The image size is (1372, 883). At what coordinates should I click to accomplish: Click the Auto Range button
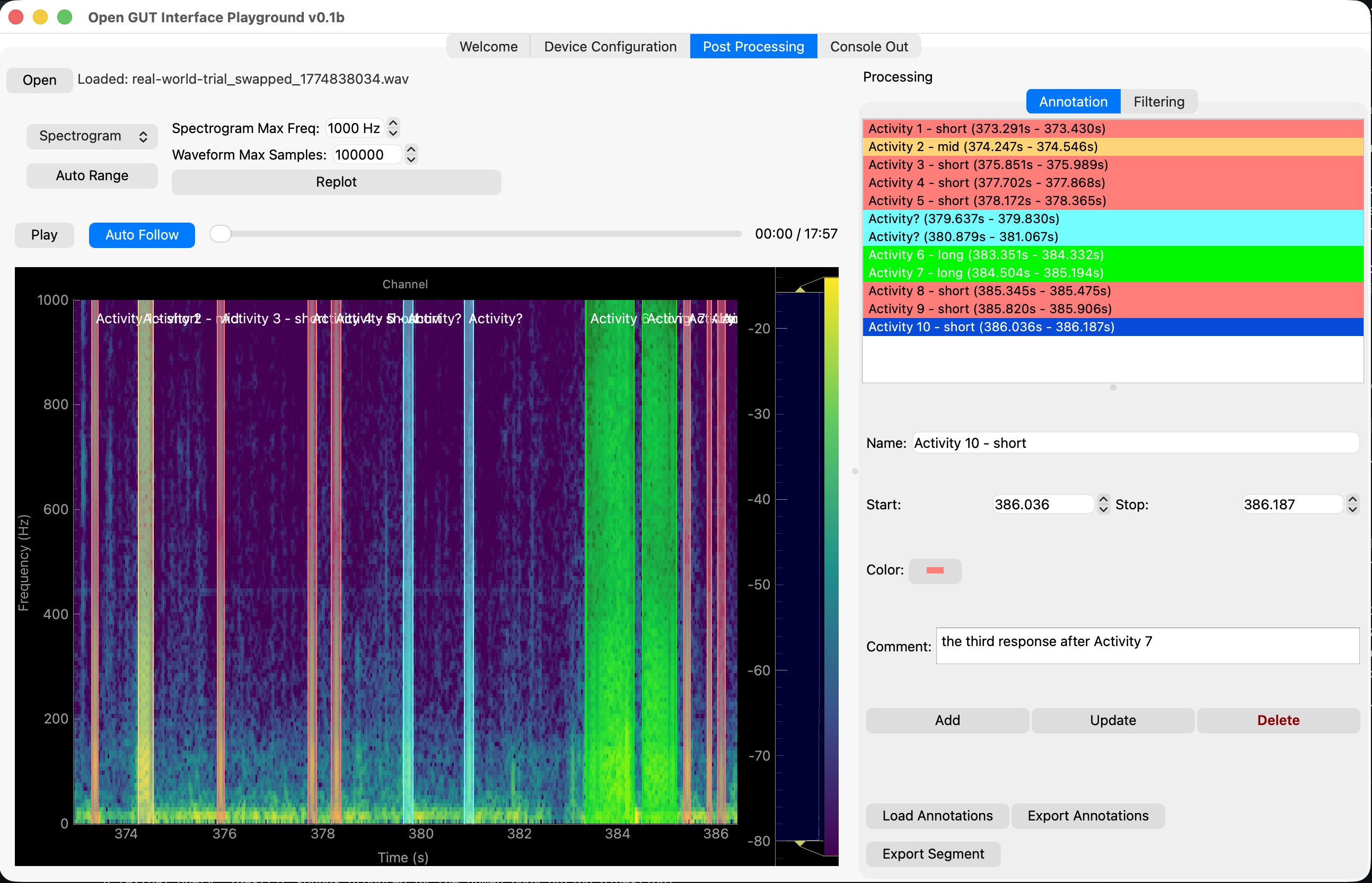pyautogui.click(x=92, y=175)
